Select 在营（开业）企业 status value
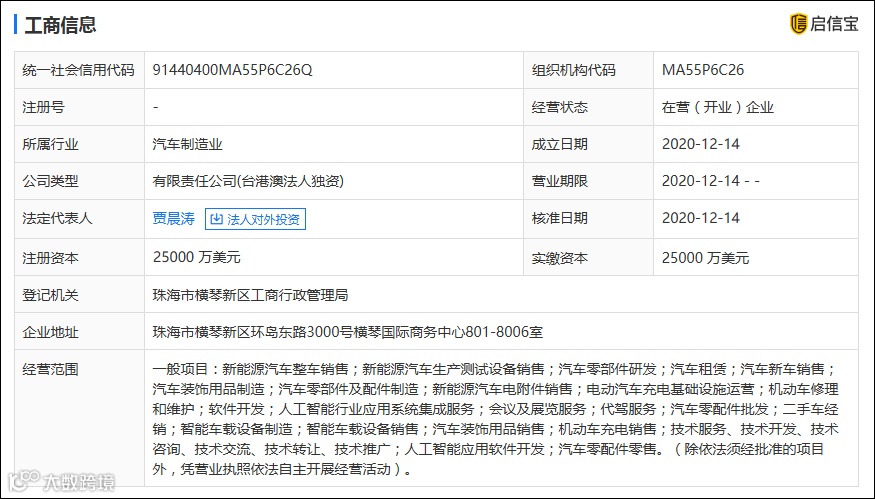This screenshot has width=875, height=499. 718,107
